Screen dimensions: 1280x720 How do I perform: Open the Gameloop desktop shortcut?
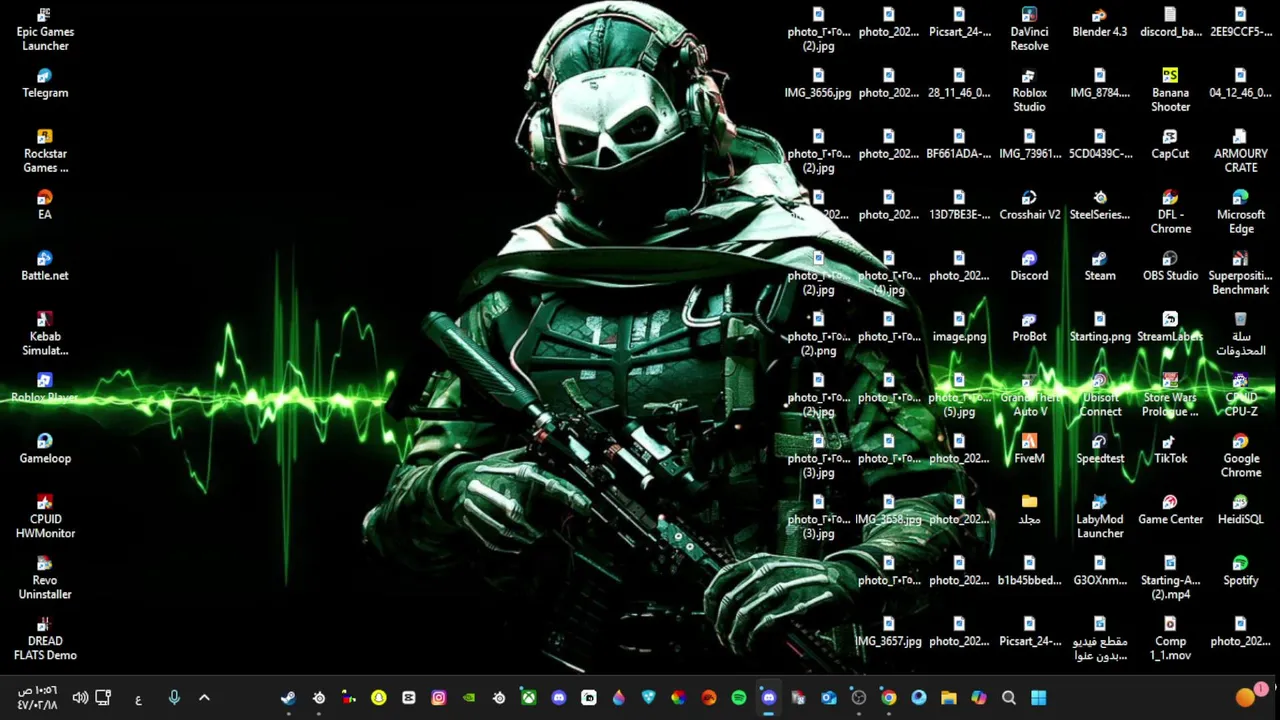point(45,450)
